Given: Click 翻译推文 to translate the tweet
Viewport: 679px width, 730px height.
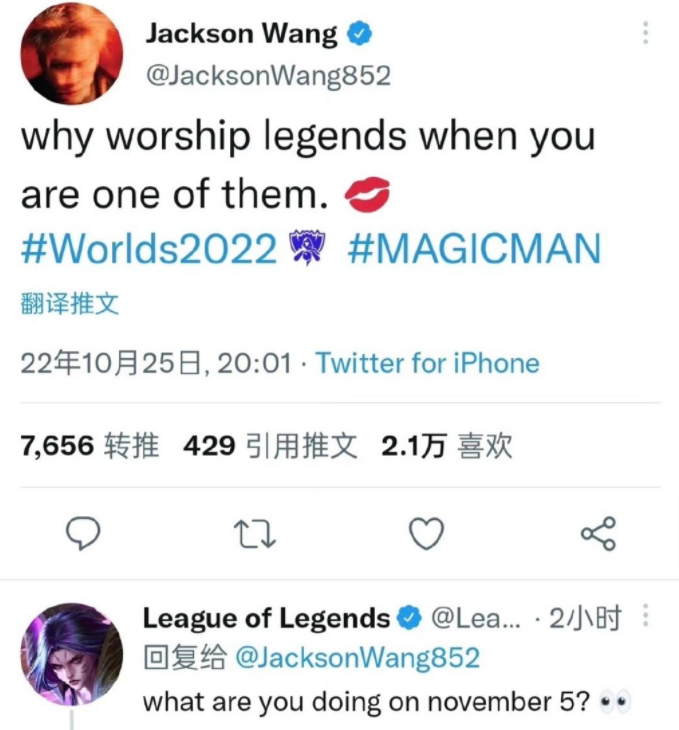Looking at the screenshot, I should pyautogui.click(x=70, y=304).
